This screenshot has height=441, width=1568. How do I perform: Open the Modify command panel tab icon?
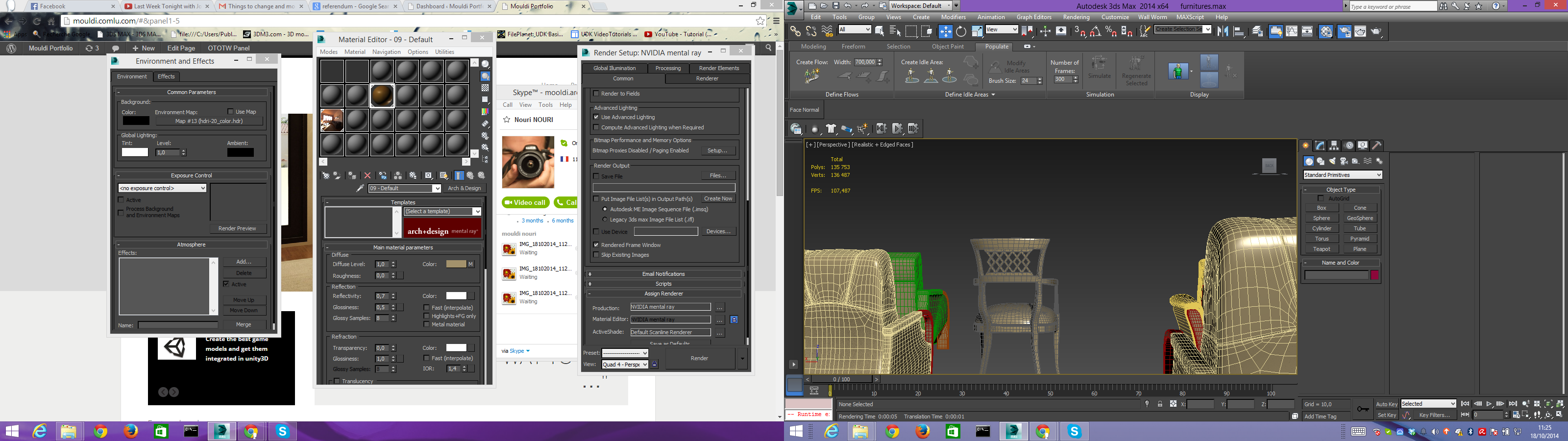[x=1320, y=146]
